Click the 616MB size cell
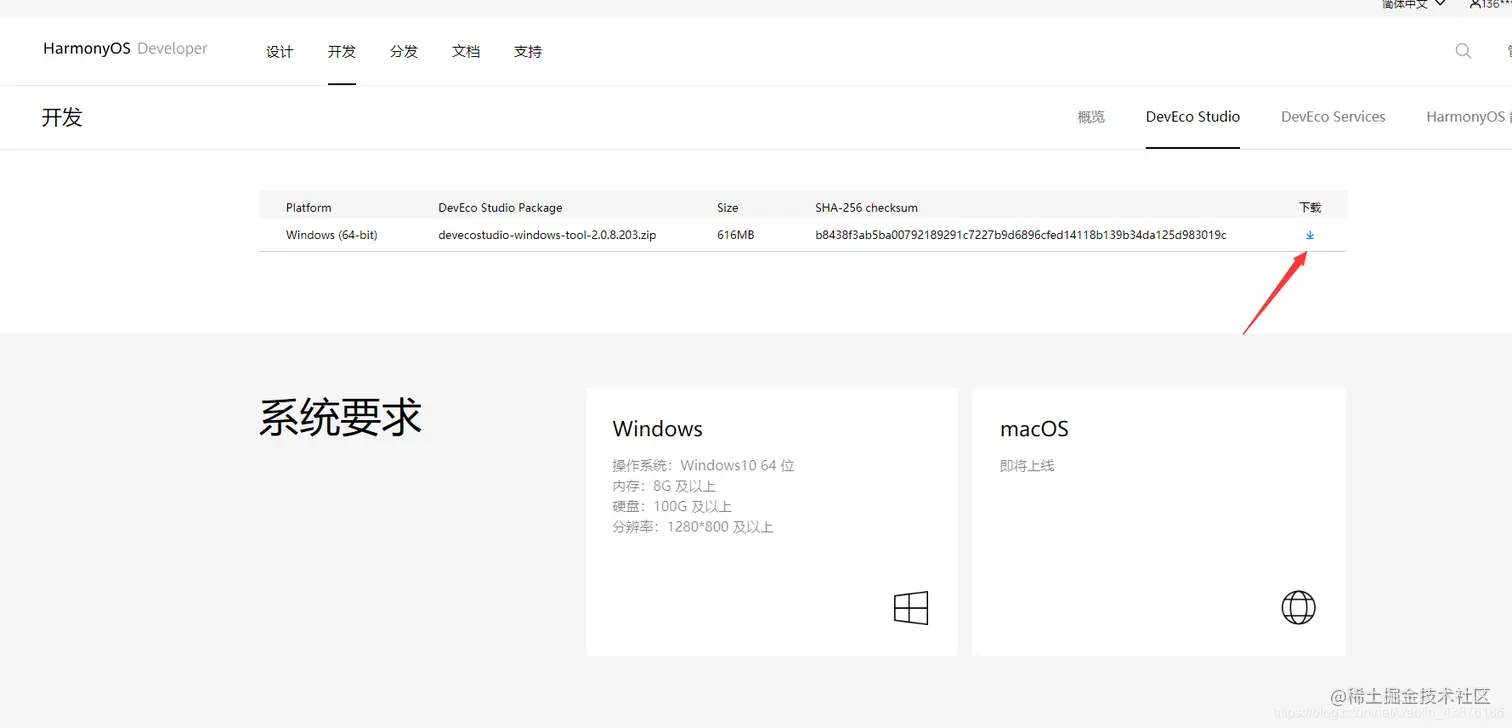 point(735,235)
